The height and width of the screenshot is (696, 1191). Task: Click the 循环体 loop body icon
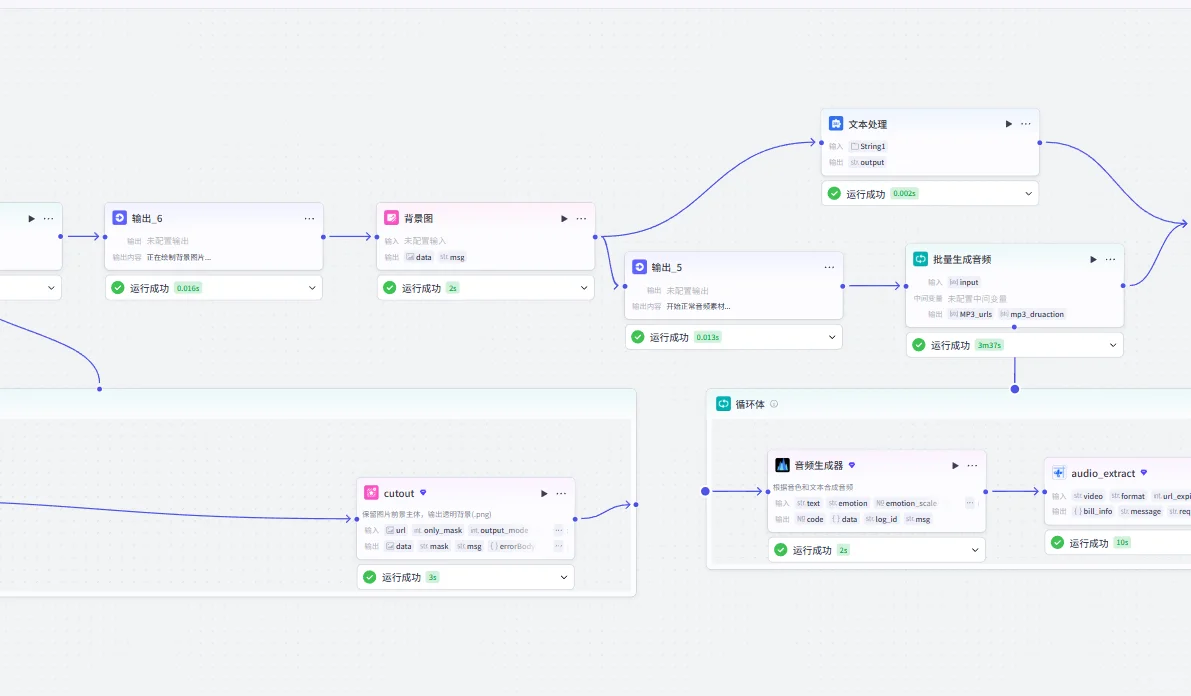[724, 403]
